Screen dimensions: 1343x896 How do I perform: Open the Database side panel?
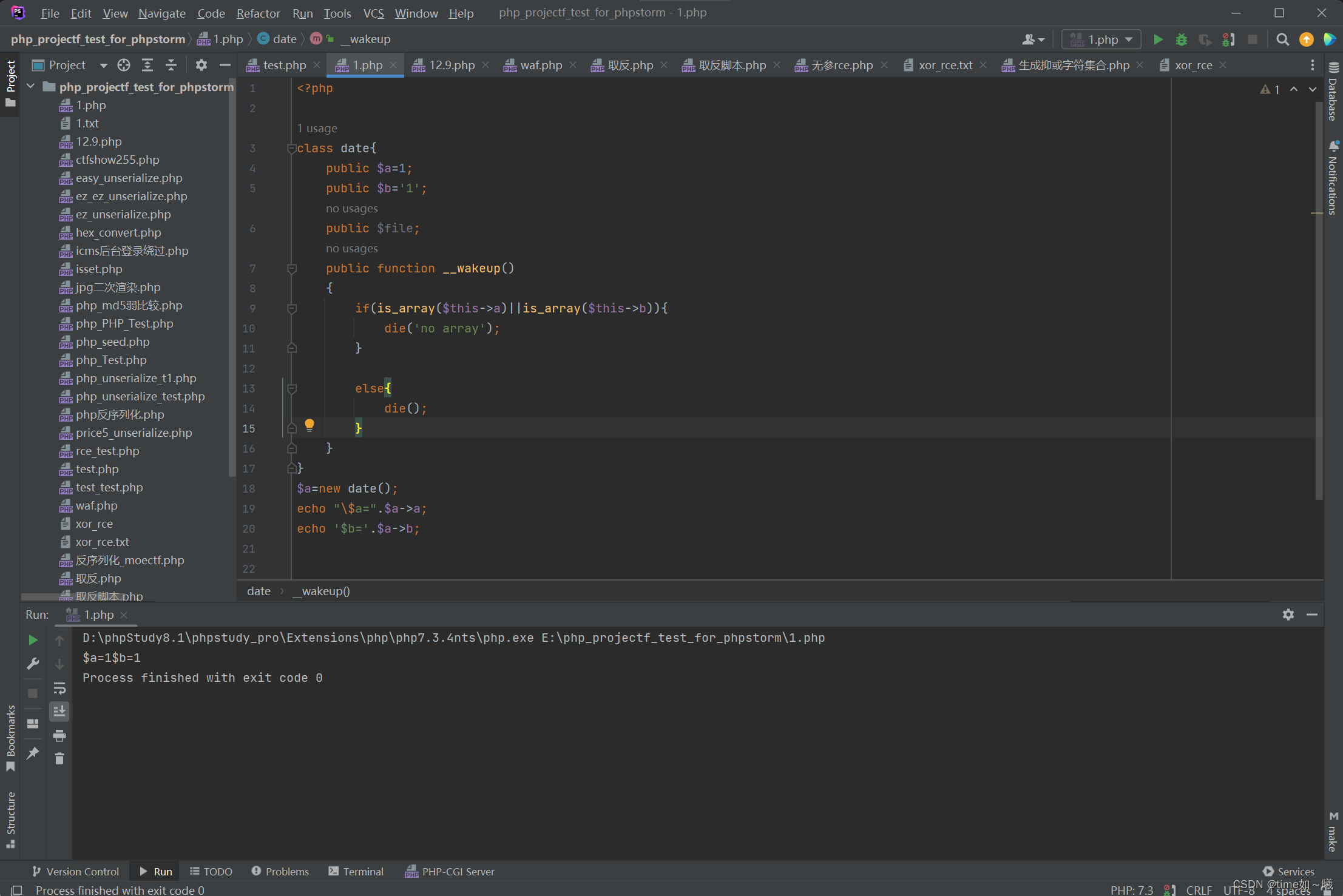click(x=1333, y=92)
